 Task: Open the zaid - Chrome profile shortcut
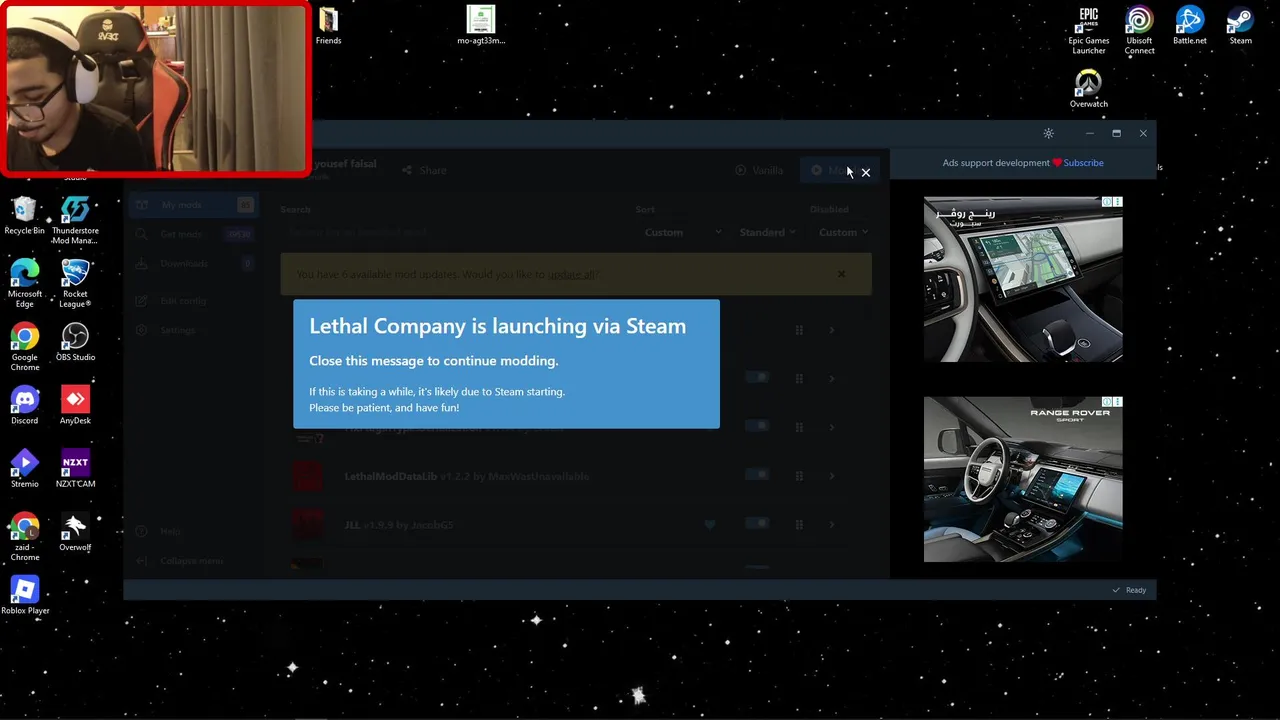(25, 537)
